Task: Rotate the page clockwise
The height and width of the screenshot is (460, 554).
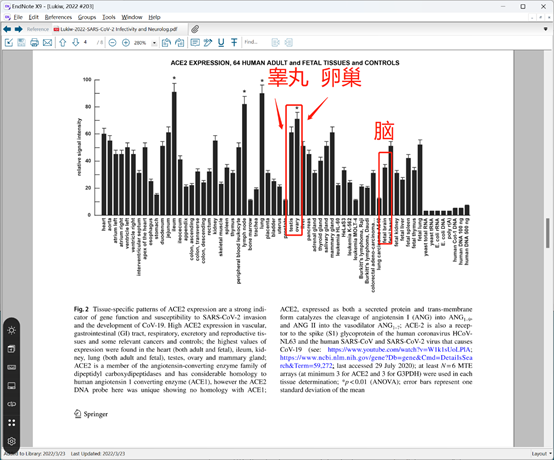Action: pyautogui.click(x=179, y=43)
